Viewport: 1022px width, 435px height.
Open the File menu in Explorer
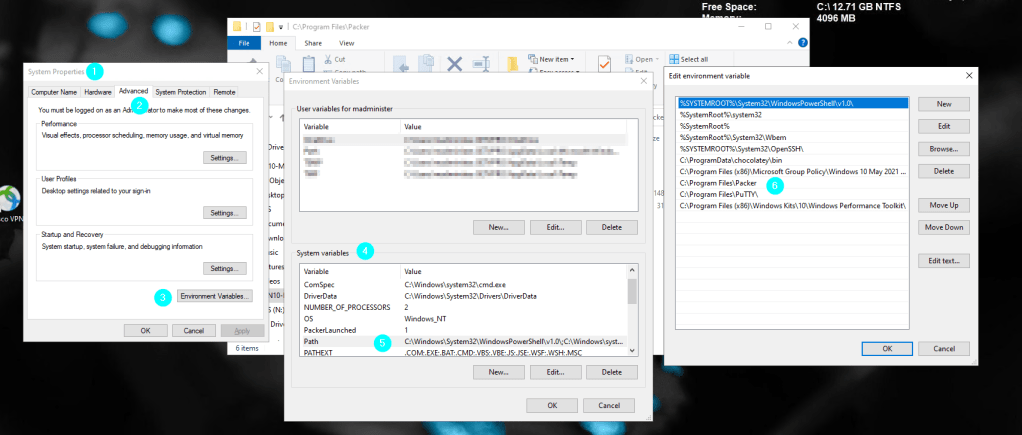(x=243, y=43)
